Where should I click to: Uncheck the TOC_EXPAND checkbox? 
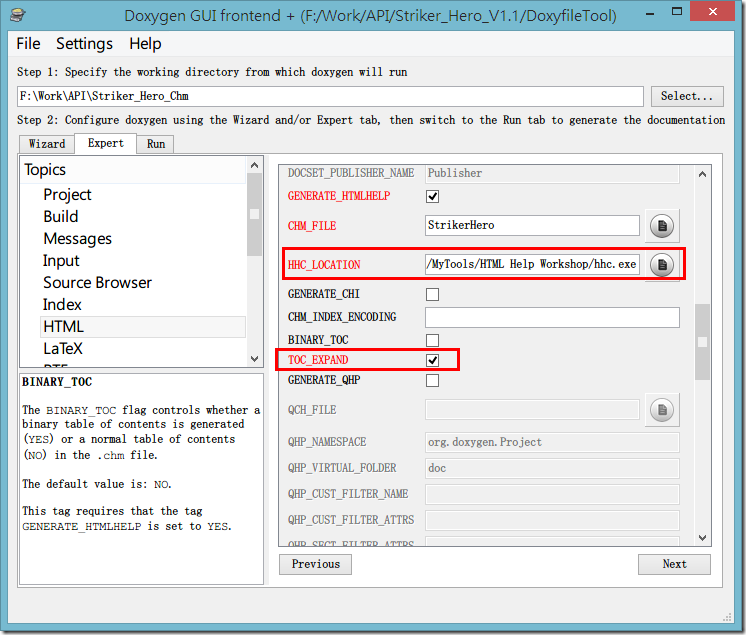tap(432, 360)
